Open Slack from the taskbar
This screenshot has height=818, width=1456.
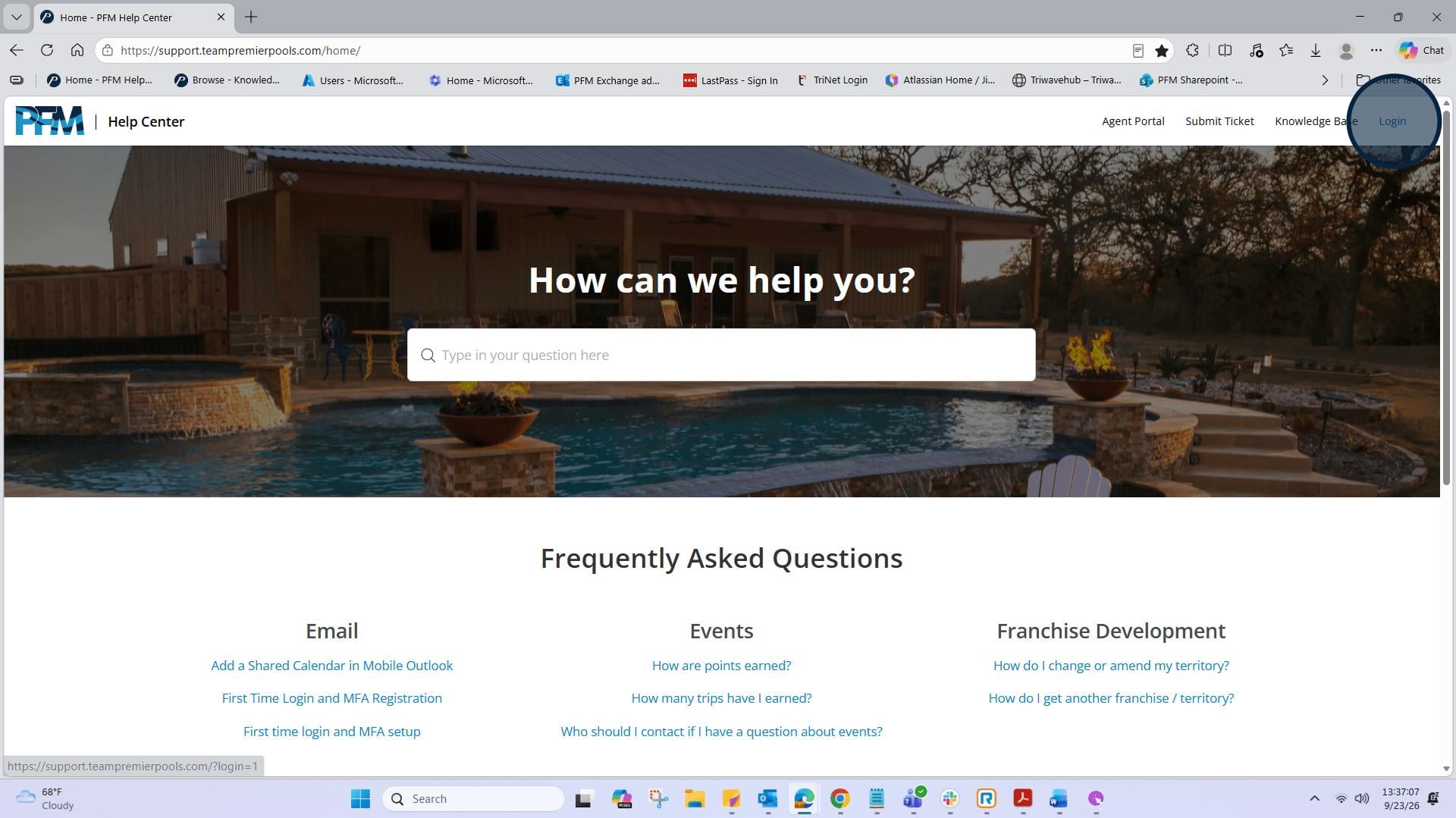pyautogui.click(x=950, y=798)
